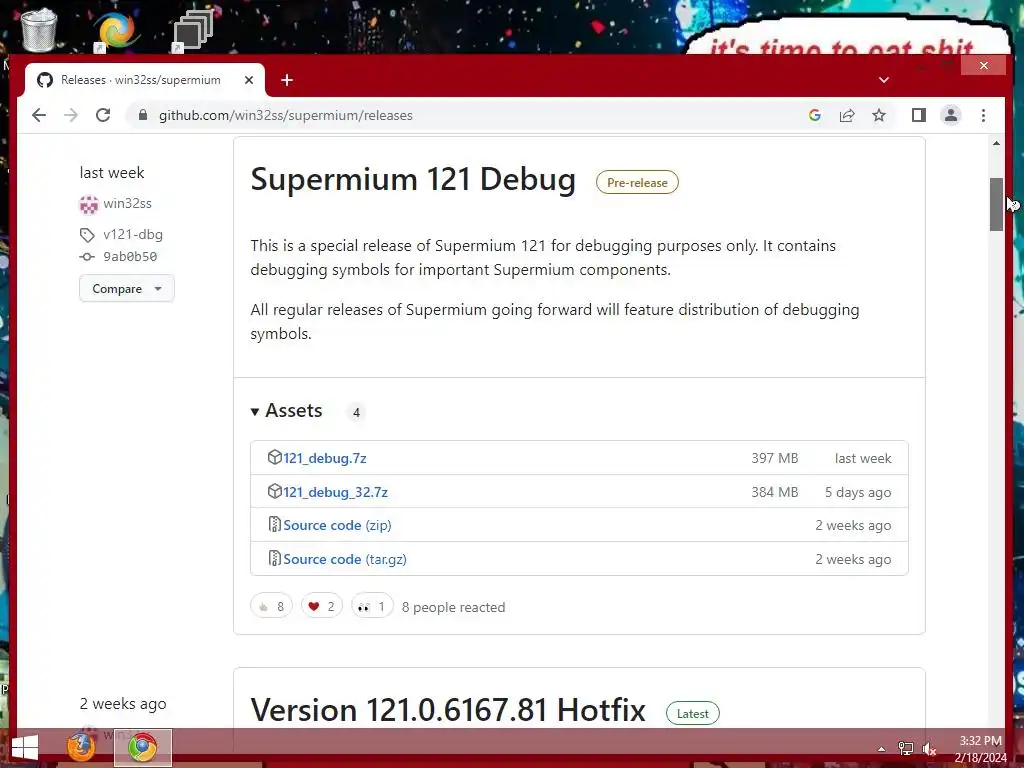Show hidden system tray icons
The width and height of the screenshot is (1024, 768).
881,749
